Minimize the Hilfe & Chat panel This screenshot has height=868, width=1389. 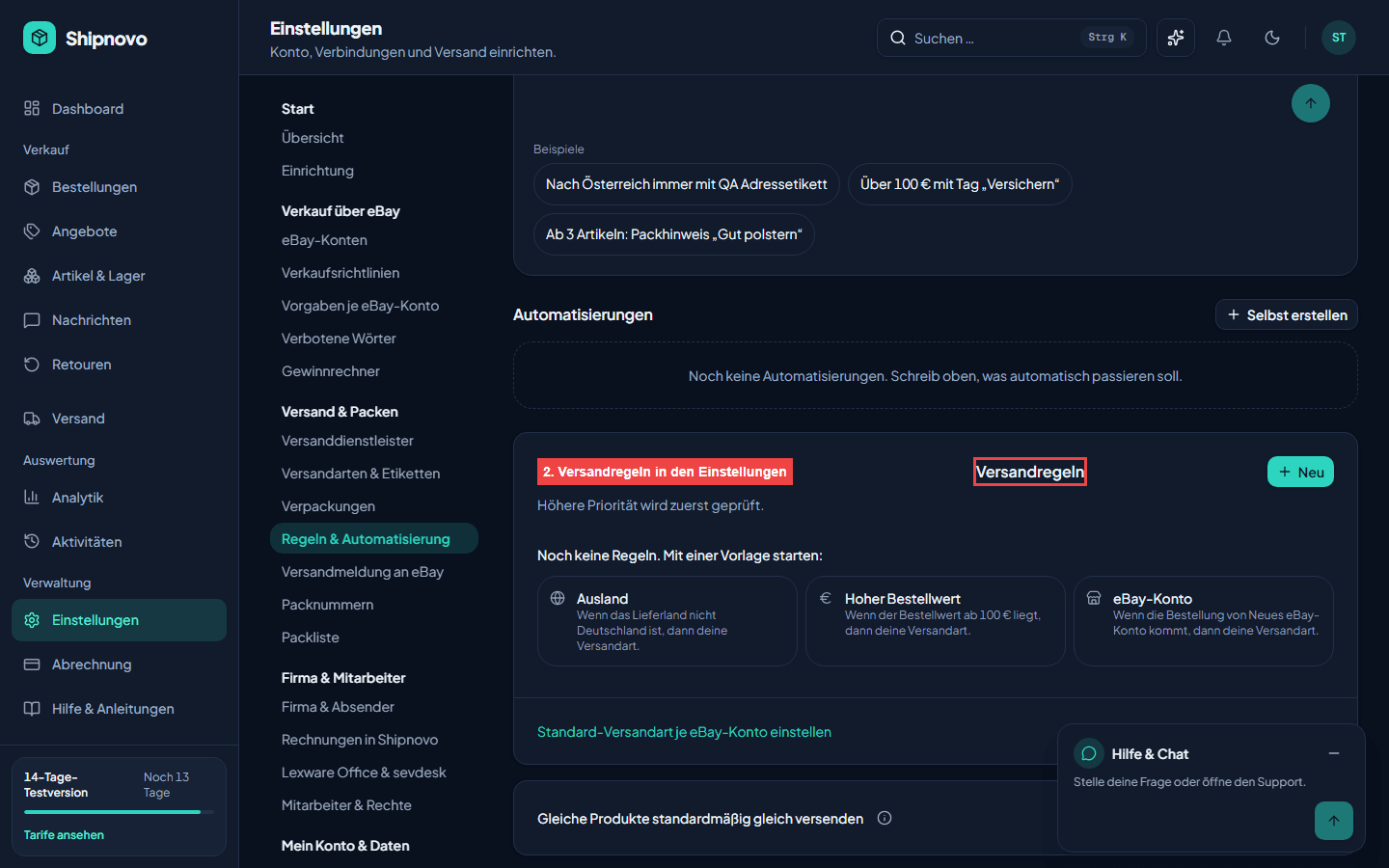tap(1334, 753)
